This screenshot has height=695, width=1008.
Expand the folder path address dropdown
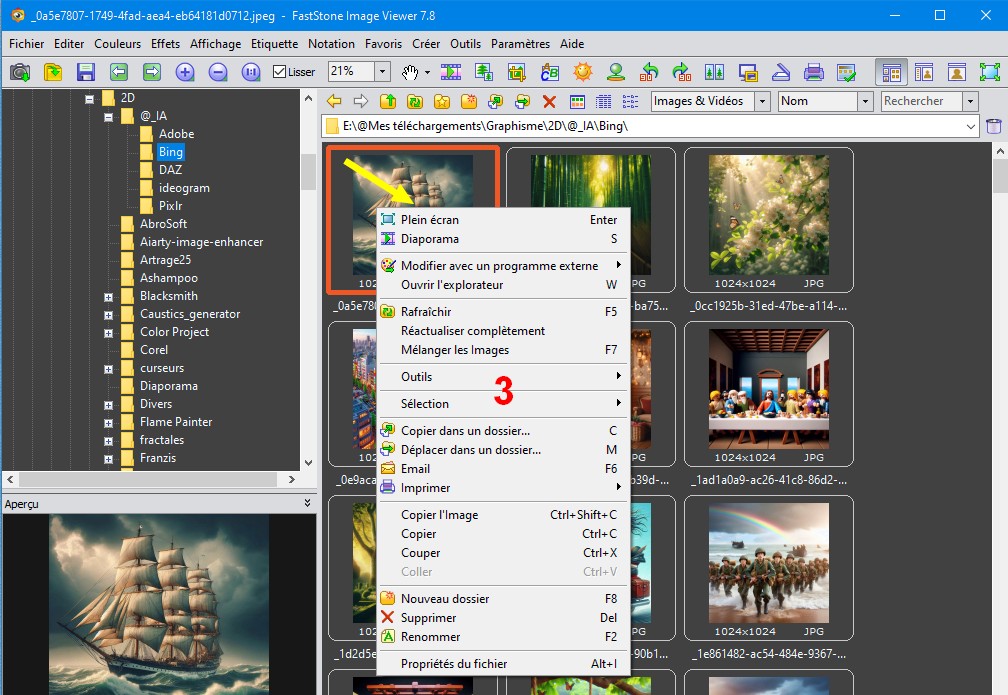[971, 127]
